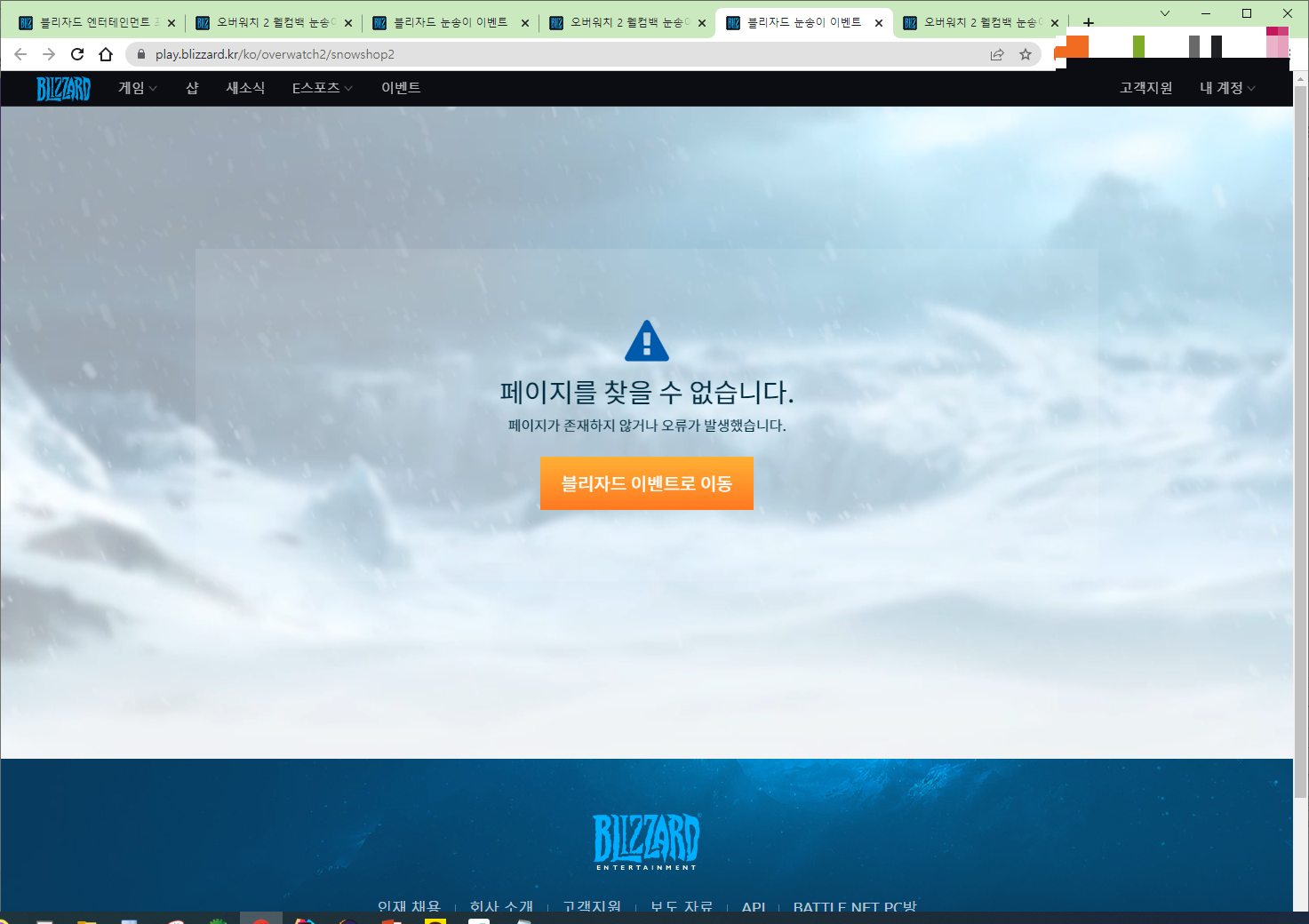The image size is (1309, 924).
Task: Click the scrollbar up arrow
Action: [1301, 79]
